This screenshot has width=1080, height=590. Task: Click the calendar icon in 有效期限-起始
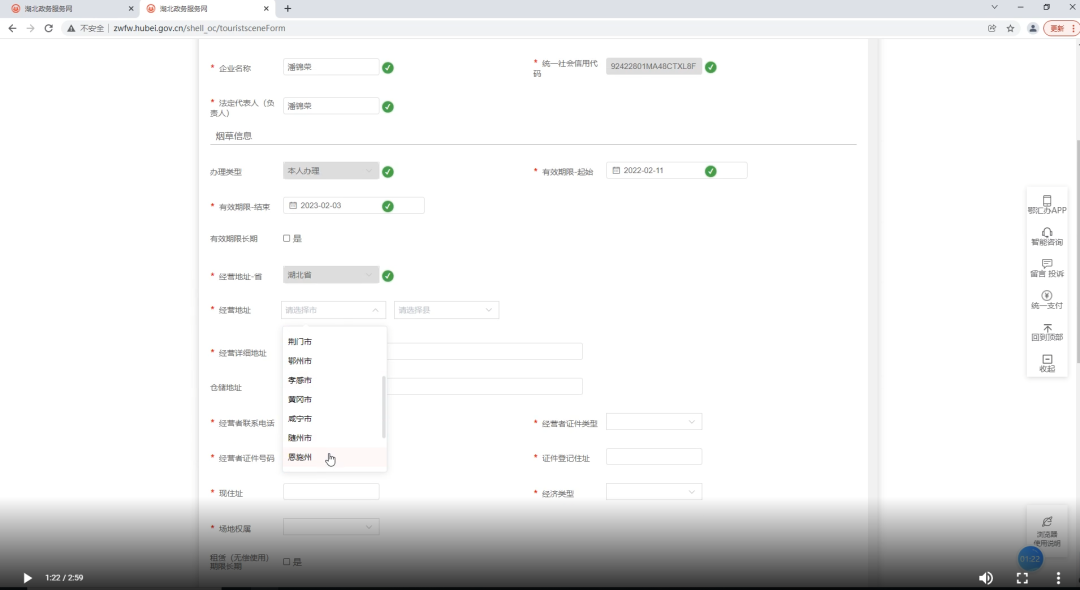click(616, 170)
